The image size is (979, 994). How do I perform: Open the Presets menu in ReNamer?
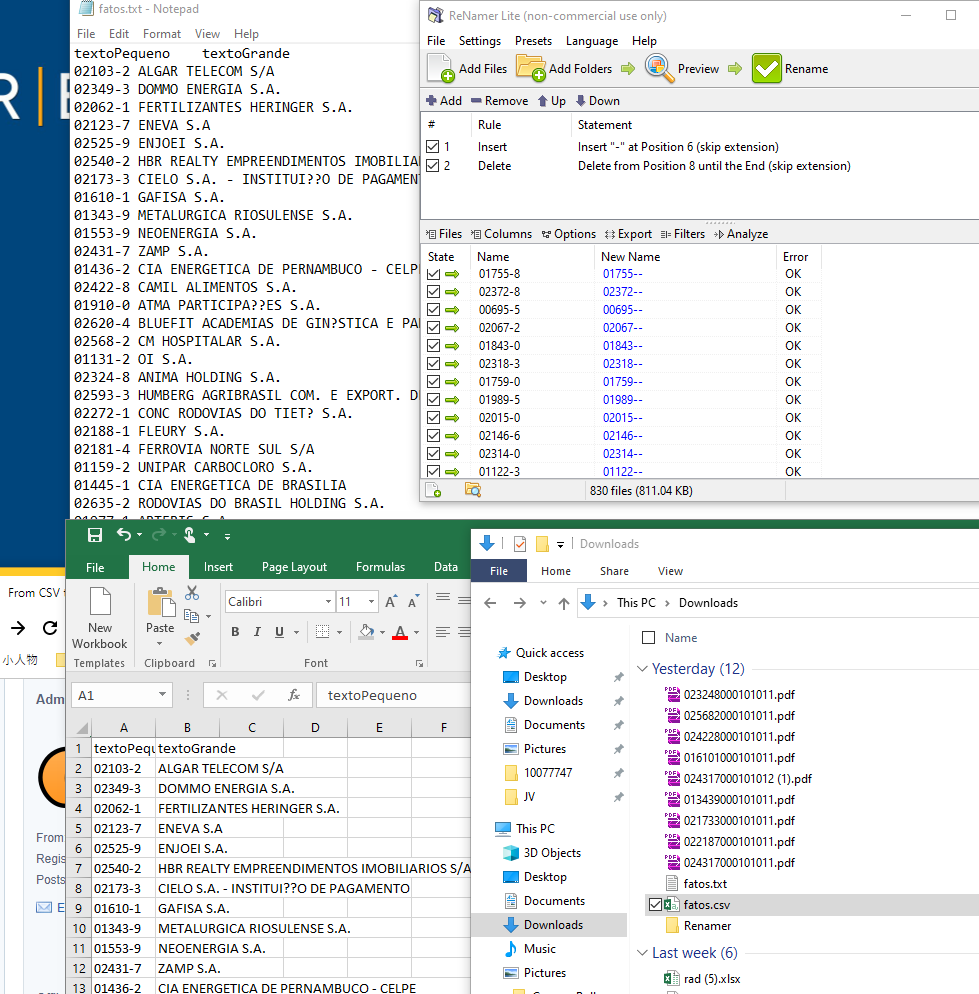pyautogui.click(x=533, y=41)
